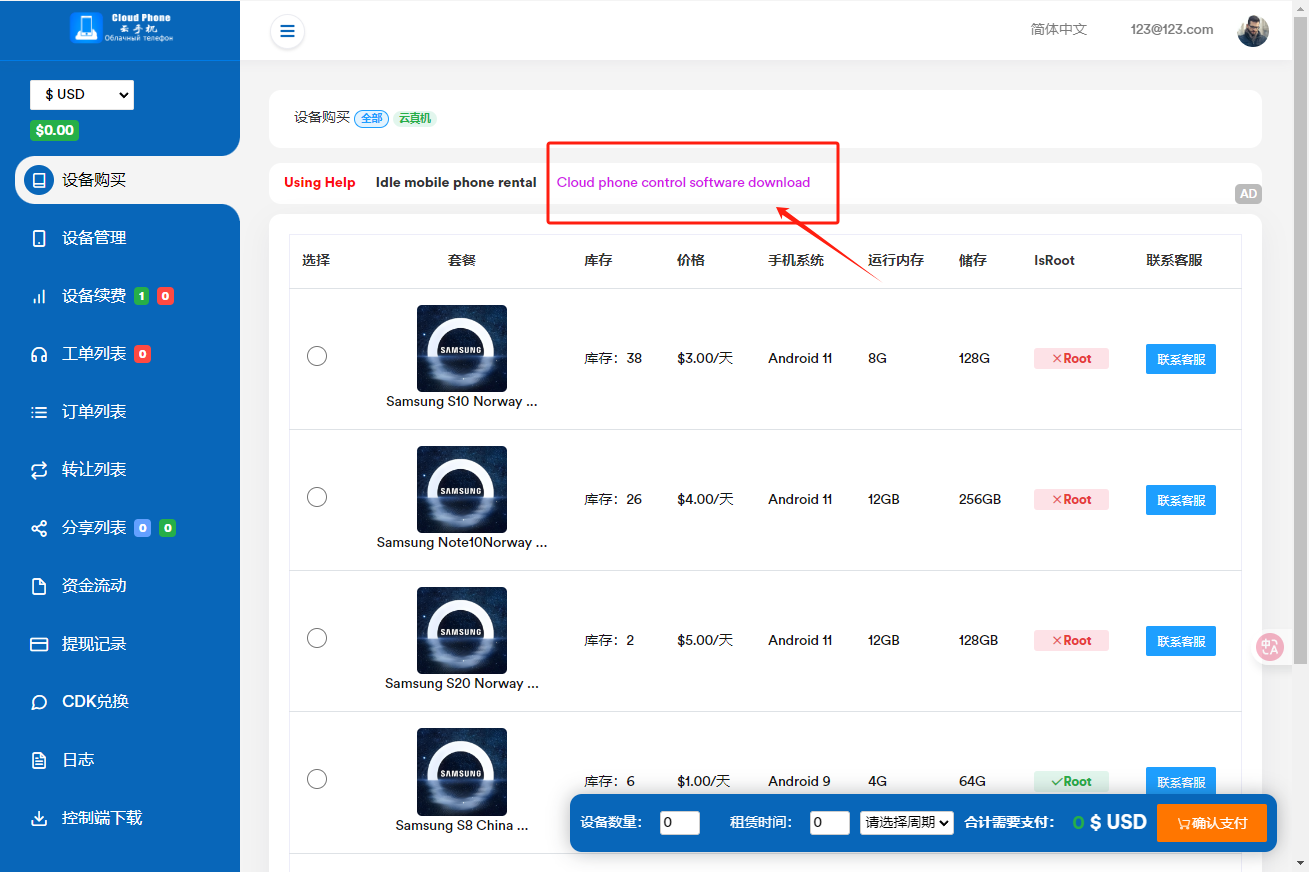This screenshot has height=872, width=1309.
Task: Click the AD badge
Action: tap(1248, 194)
